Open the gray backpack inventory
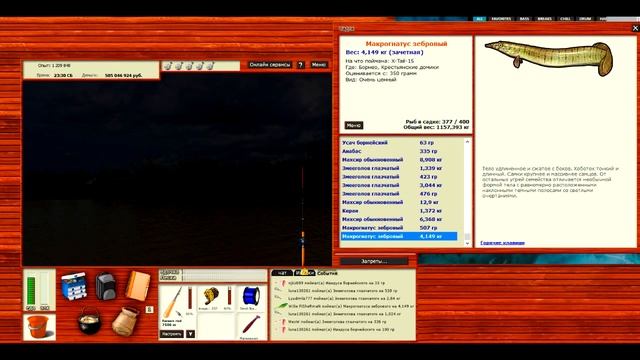The image size is (640, 360). pos(106,286)
